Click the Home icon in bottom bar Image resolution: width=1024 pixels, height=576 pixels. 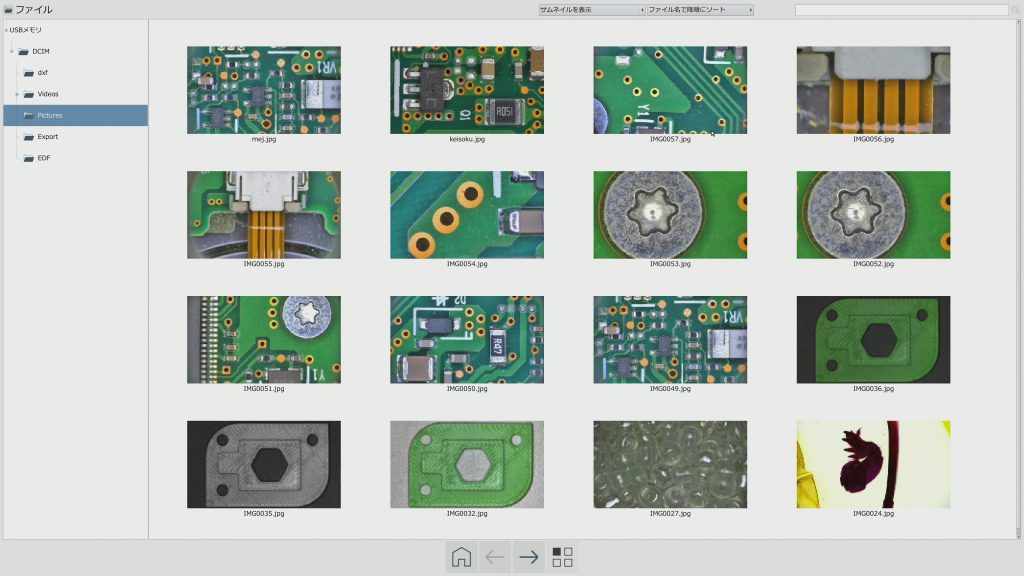461,557
